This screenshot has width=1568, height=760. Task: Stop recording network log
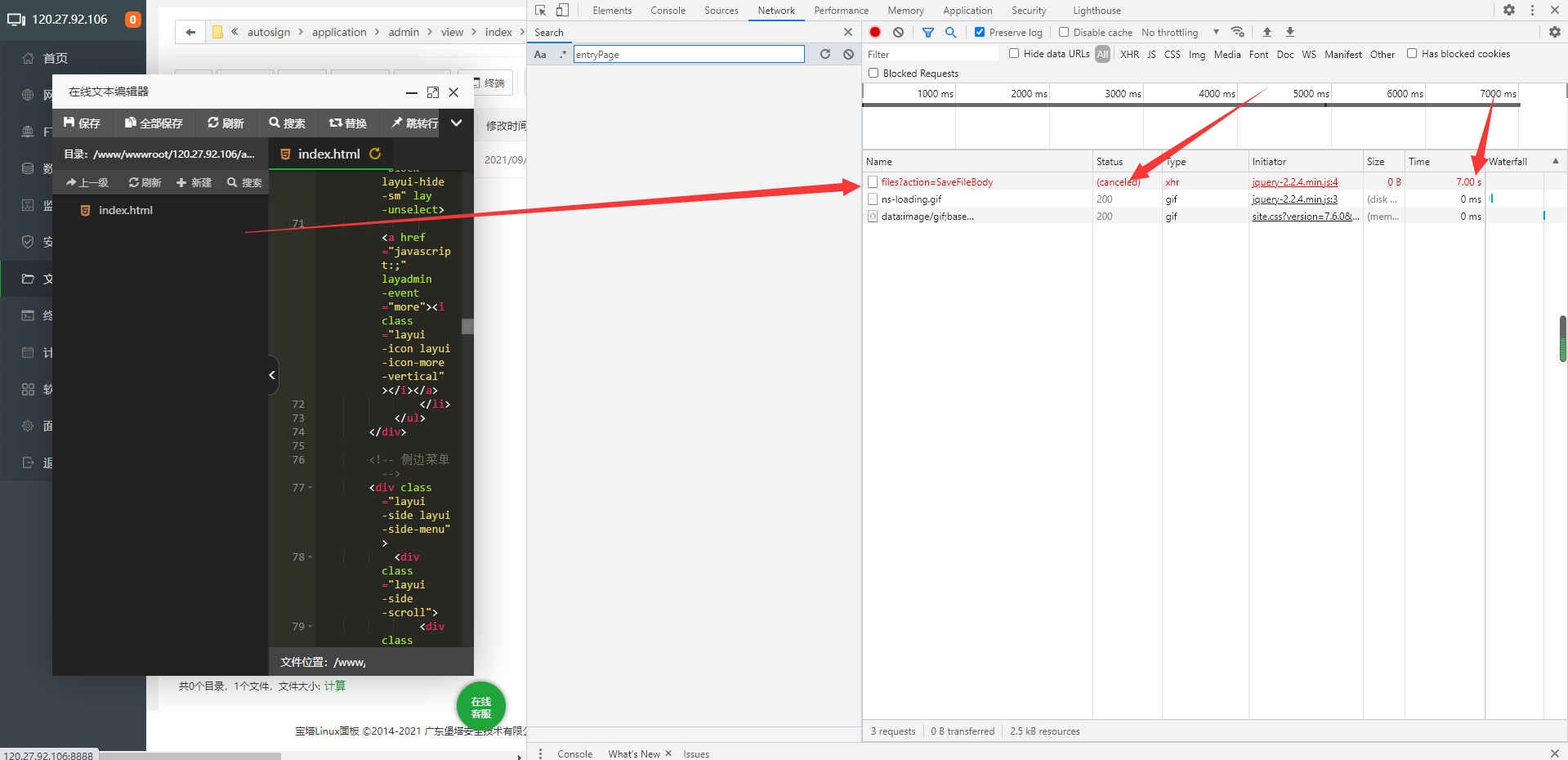tap(875, 32)
